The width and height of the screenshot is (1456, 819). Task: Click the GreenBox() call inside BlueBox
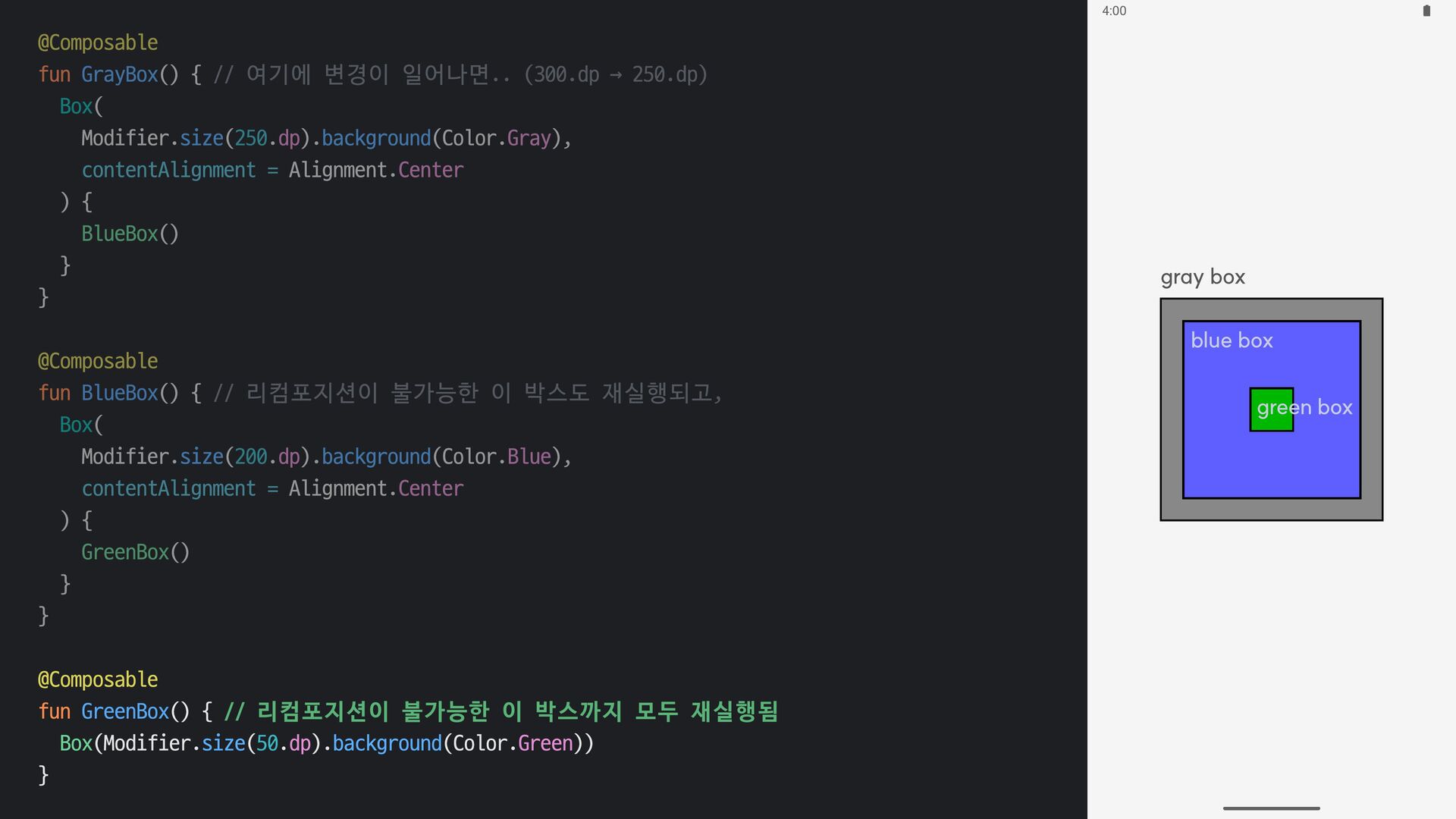pyautogui.click(x=135, y=552)
